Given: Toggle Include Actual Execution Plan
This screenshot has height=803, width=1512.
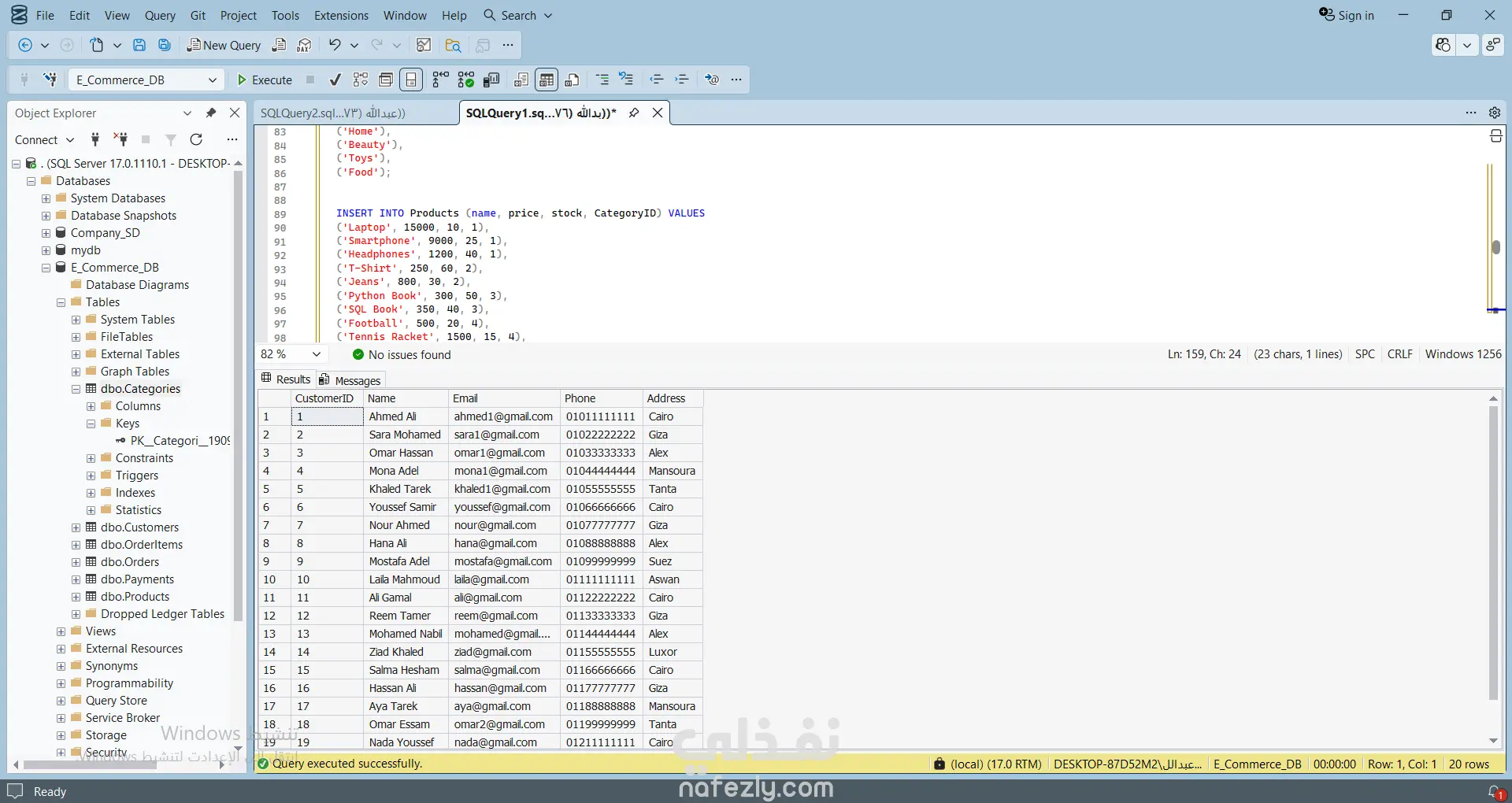Looking at the screenshot, I should [440, 80].
